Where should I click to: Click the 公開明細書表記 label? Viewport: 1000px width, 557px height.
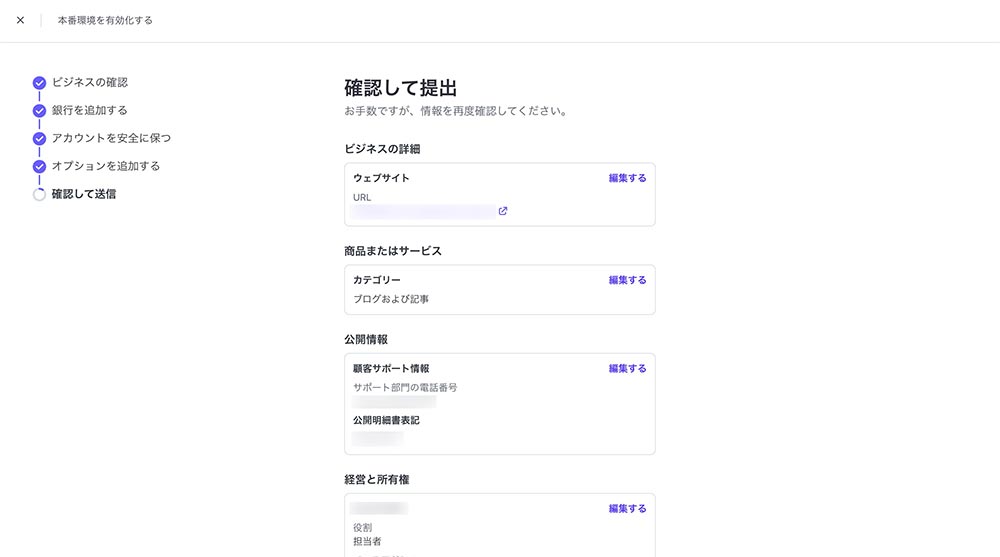click(x=386, y=420)
